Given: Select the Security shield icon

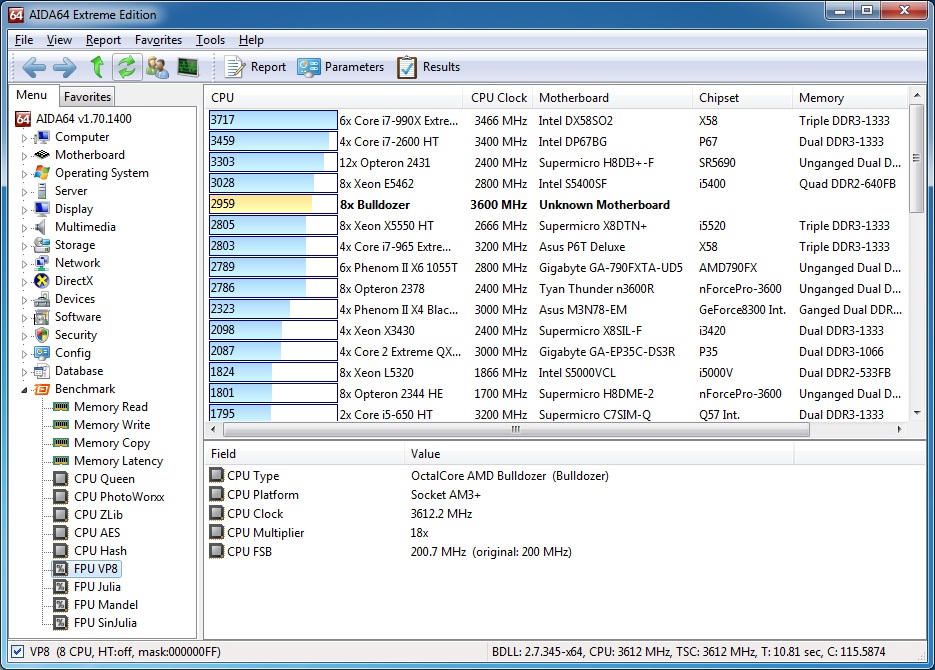Looking at the screenshot, I should pos(42,335).
